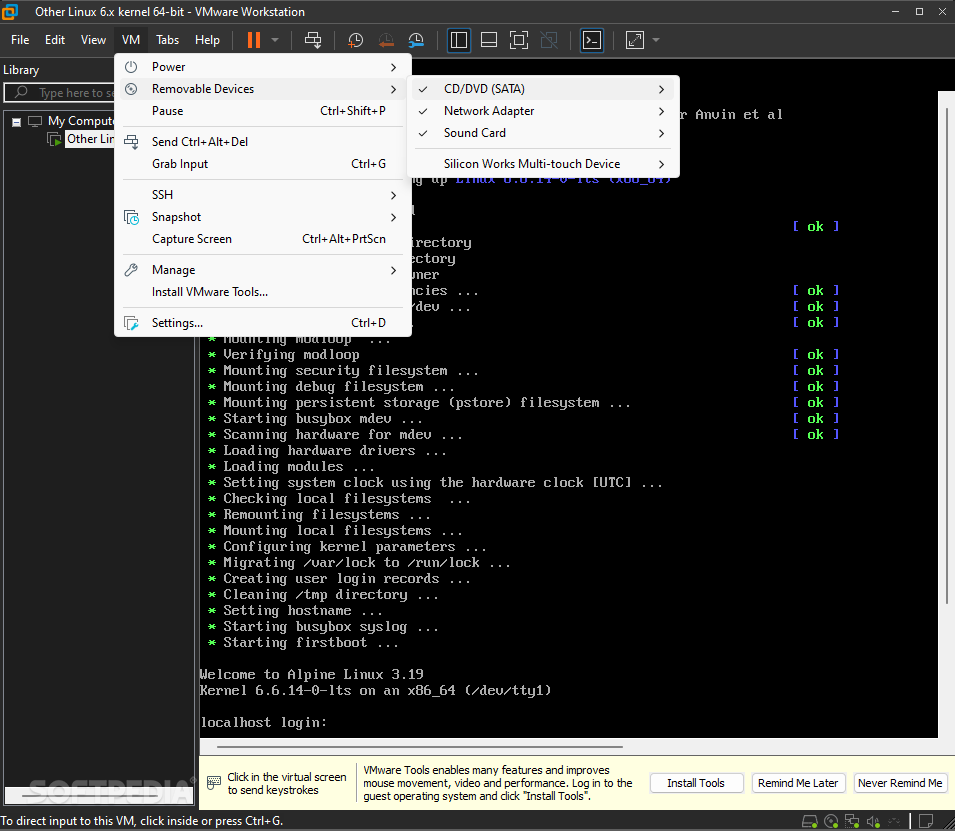Toggle the console view terminal toolbar icon
The height and width of the screenshot is (831, 955).
click(592, 40)
